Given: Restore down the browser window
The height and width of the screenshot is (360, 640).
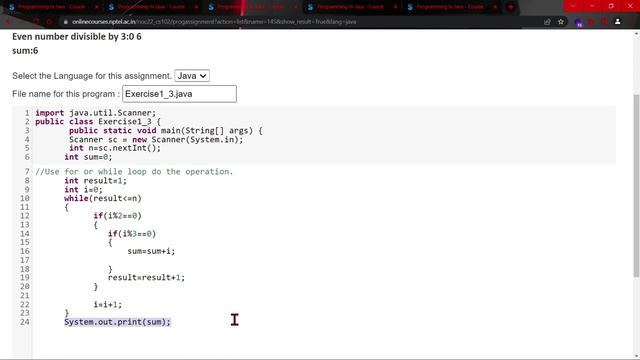Looking at the screenshot, I should (611, 6).
